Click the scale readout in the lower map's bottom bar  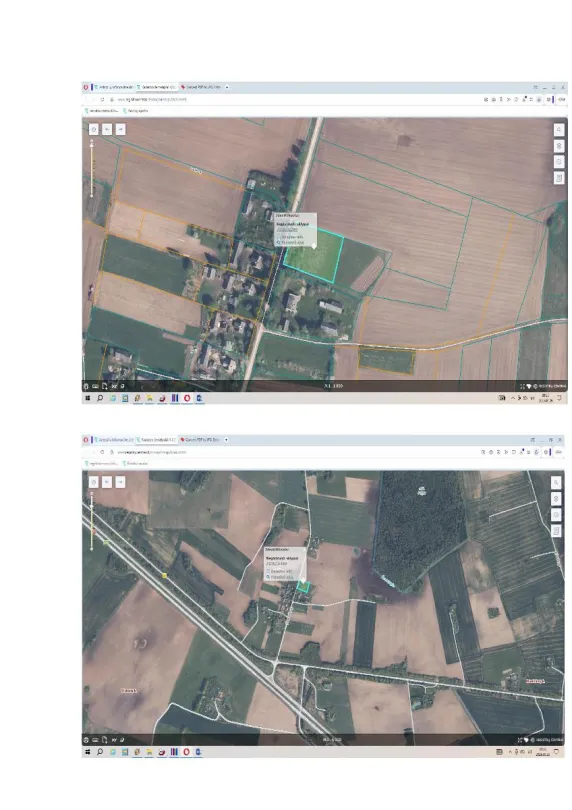tap(332, 740)
